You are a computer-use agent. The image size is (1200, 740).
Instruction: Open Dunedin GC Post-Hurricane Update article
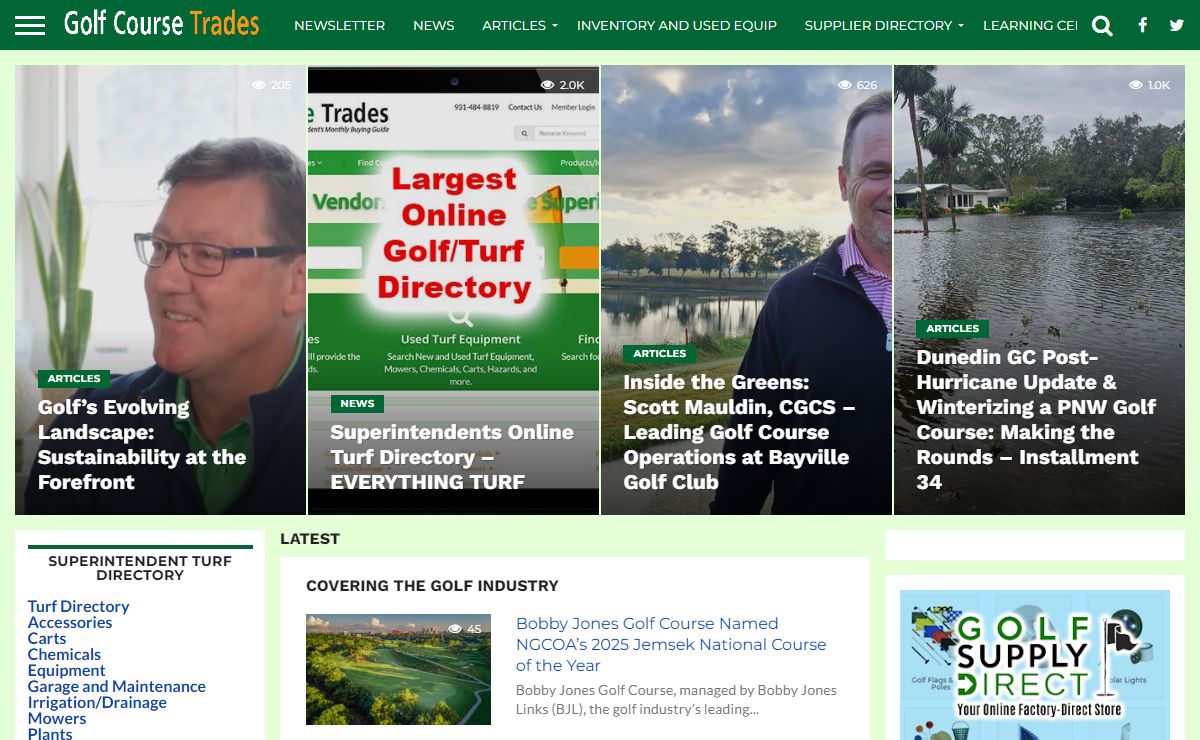tap(1036, 419)
